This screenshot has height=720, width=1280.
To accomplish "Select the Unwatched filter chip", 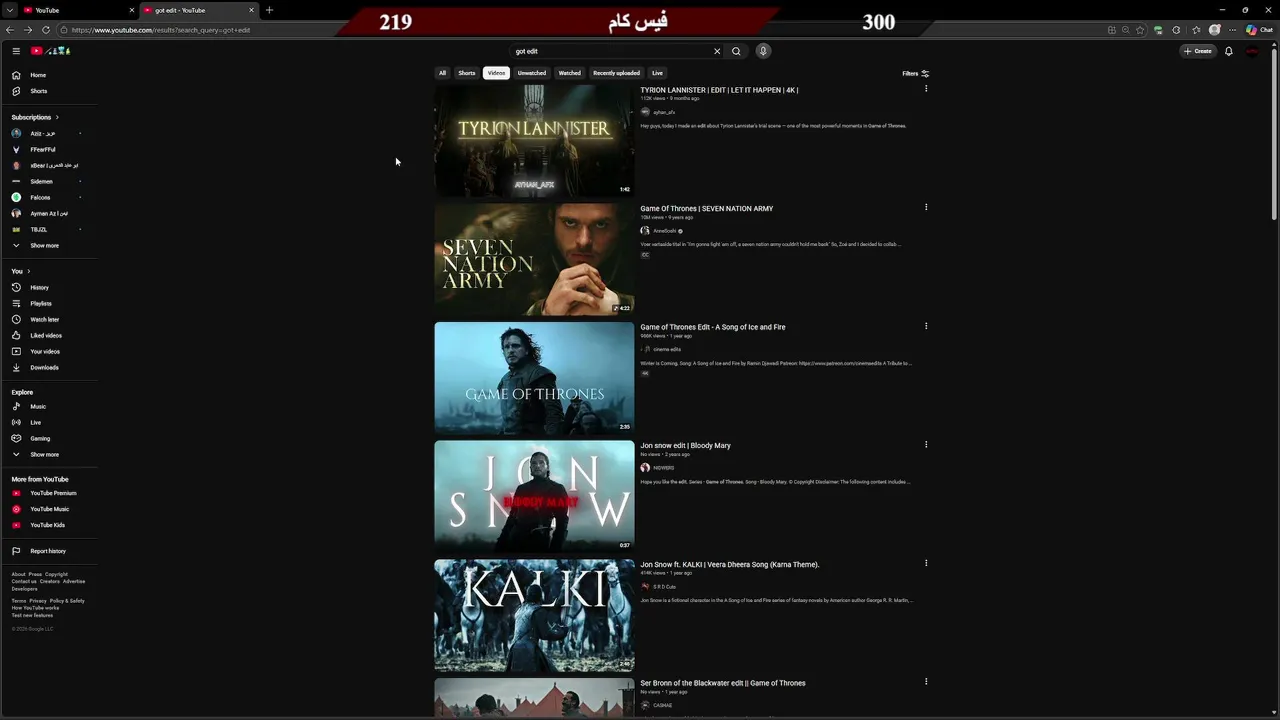I will coord(532,73).
